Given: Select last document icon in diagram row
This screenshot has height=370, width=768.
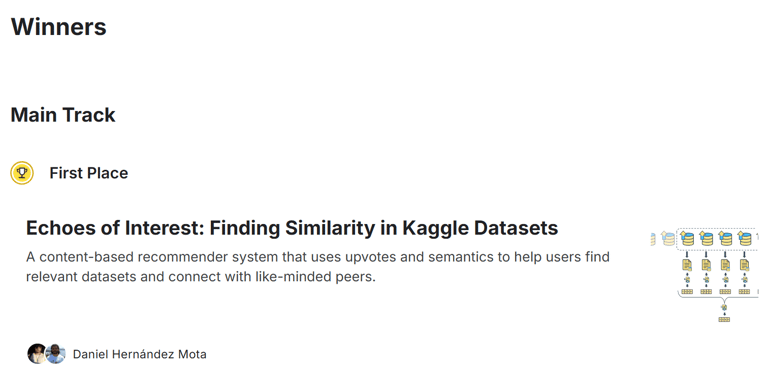Looking at the screenshot, I should (x=744, y=265).
